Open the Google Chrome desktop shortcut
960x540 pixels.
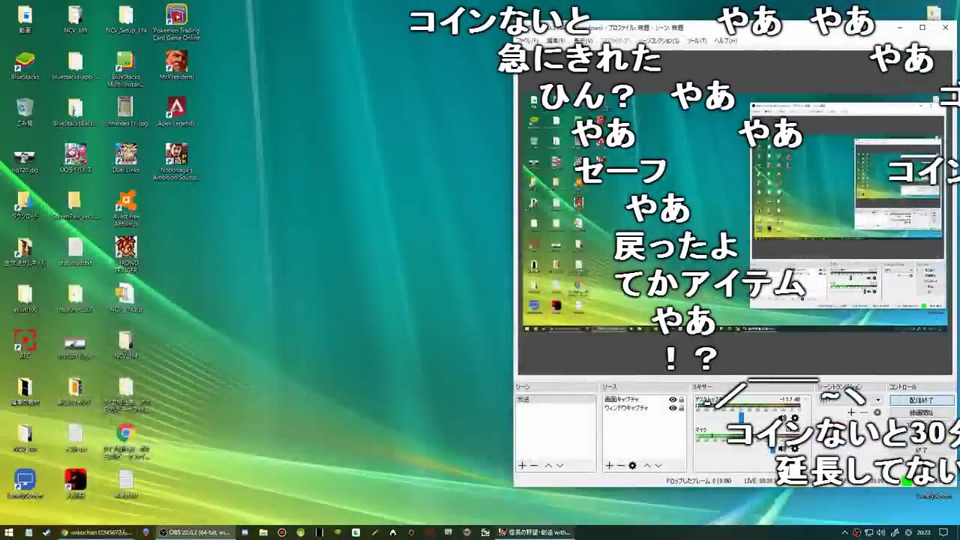click(x=126, y=441)
